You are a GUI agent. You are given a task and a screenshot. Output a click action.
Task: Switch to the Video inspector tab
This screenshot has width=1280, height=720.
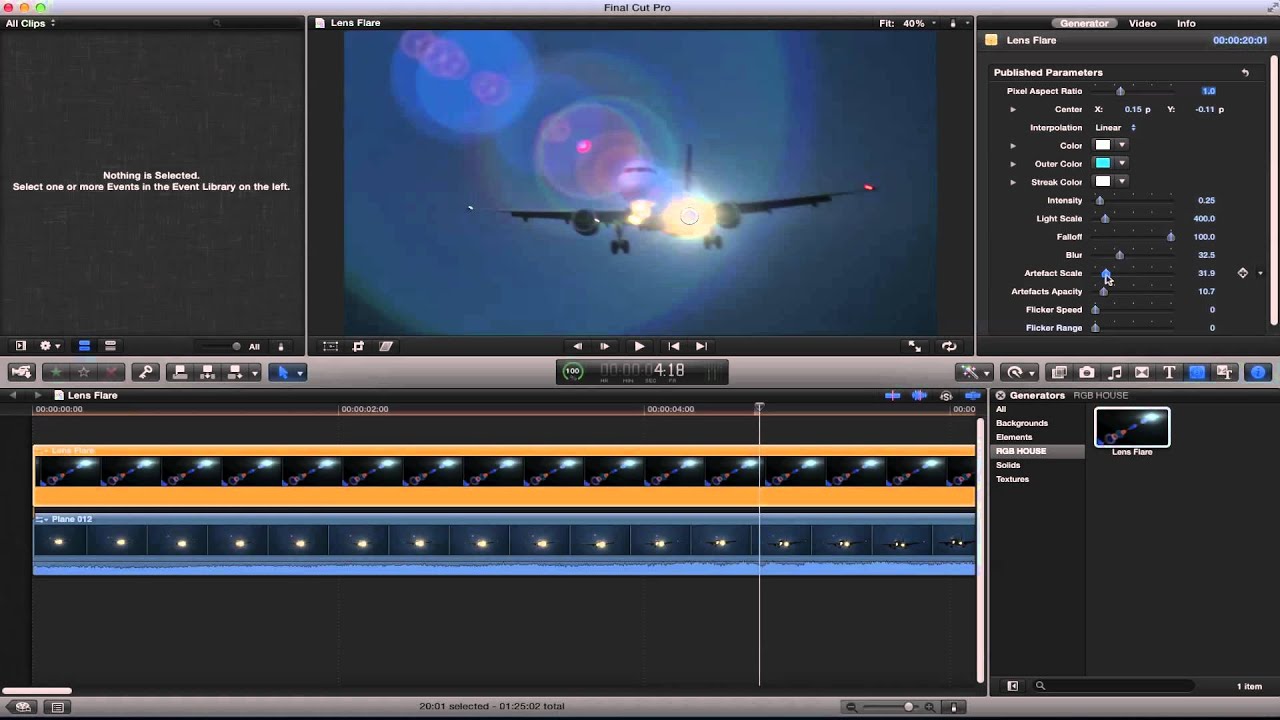click(x=1142, y=23)
